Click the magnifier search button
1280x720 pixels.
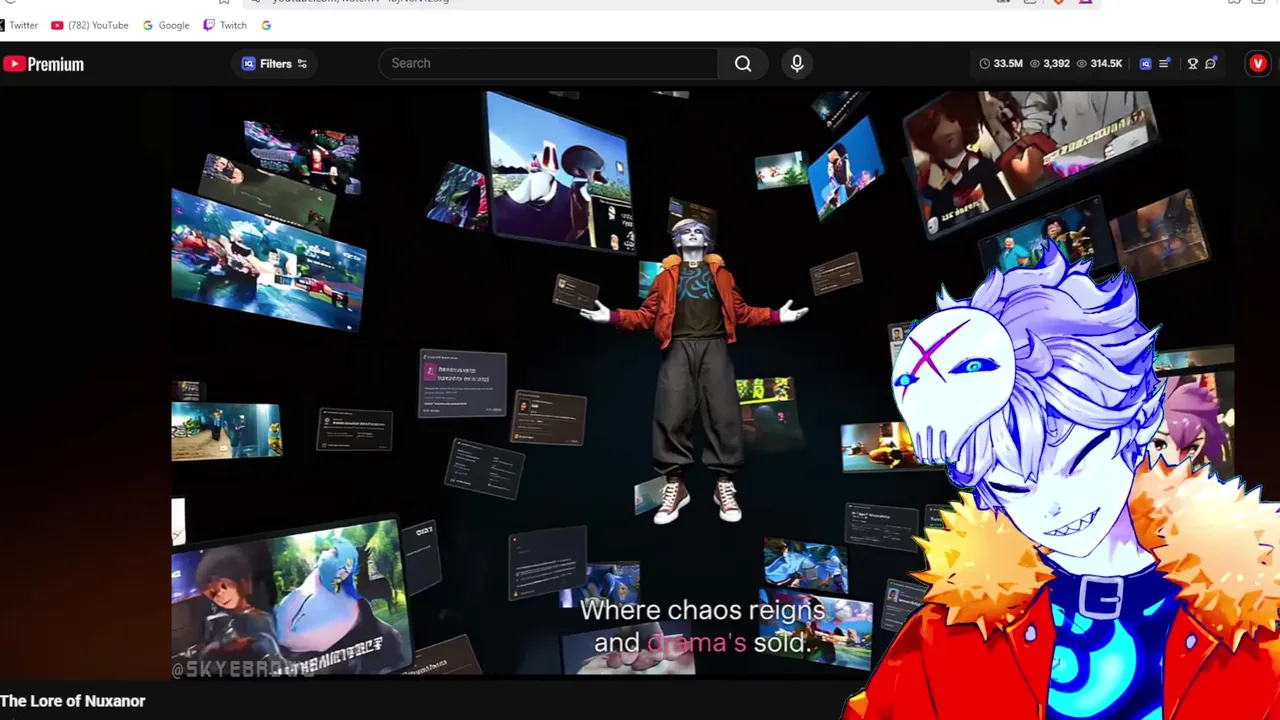pyautogui.click(x=743, y=63)
